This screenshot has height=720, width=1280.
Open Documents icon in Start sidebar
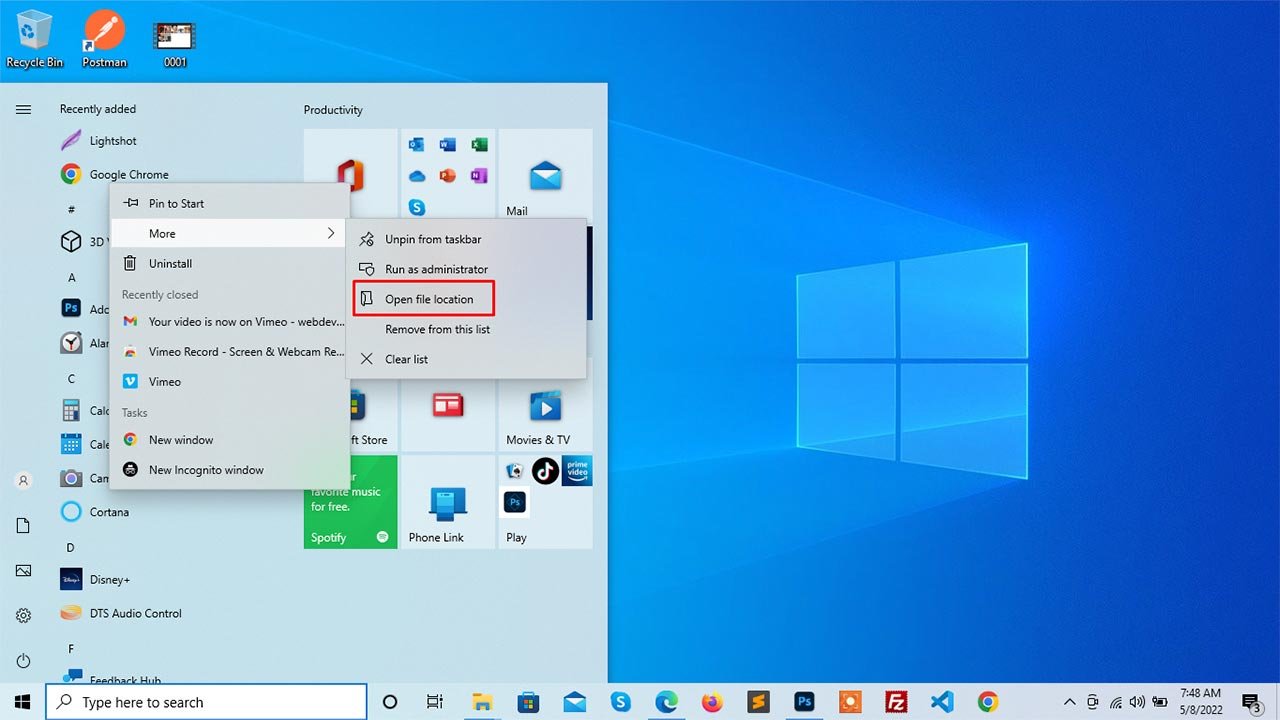23,526
